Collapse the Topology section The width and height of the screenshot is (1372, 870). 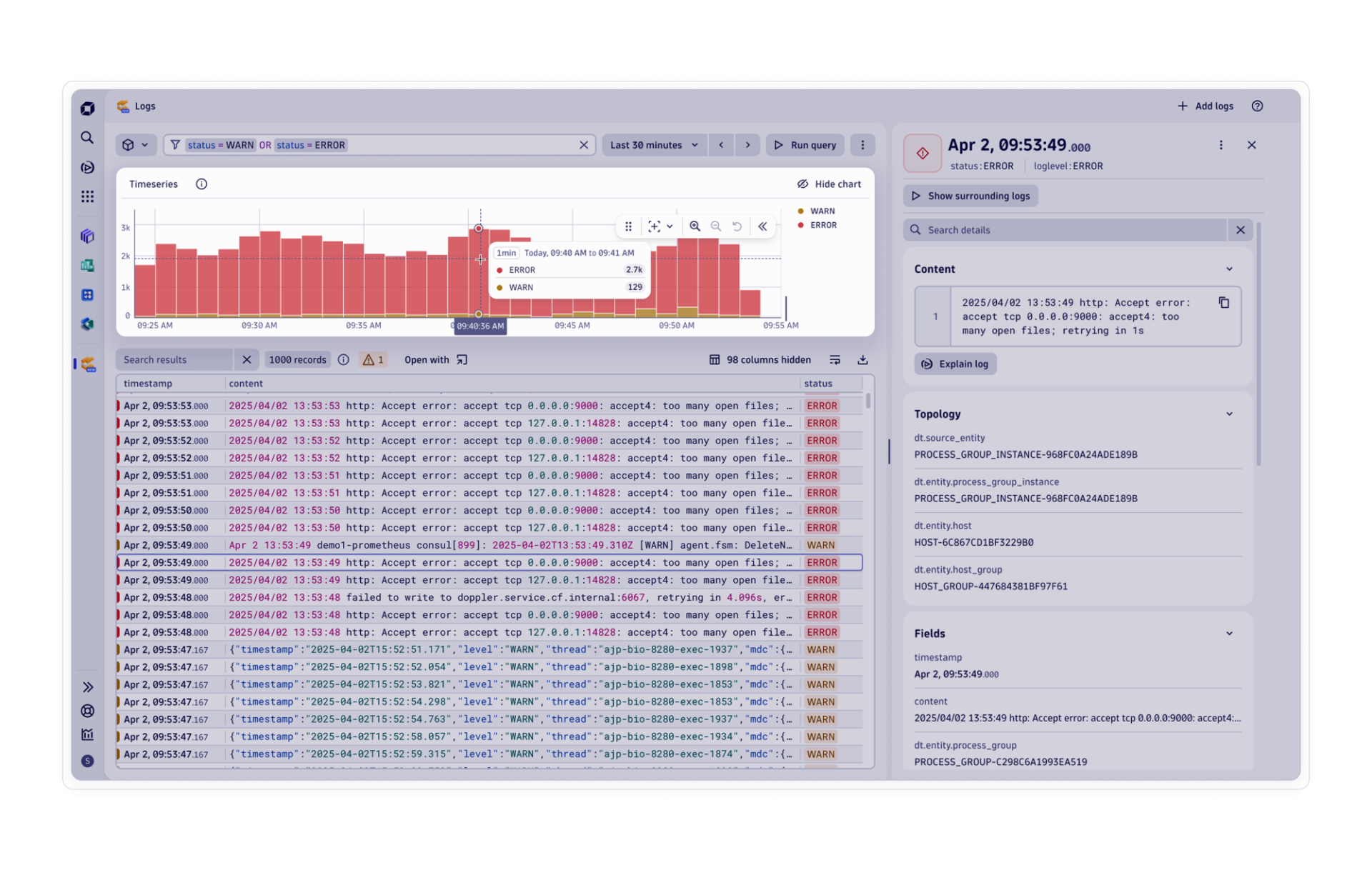click(1229, 414)
